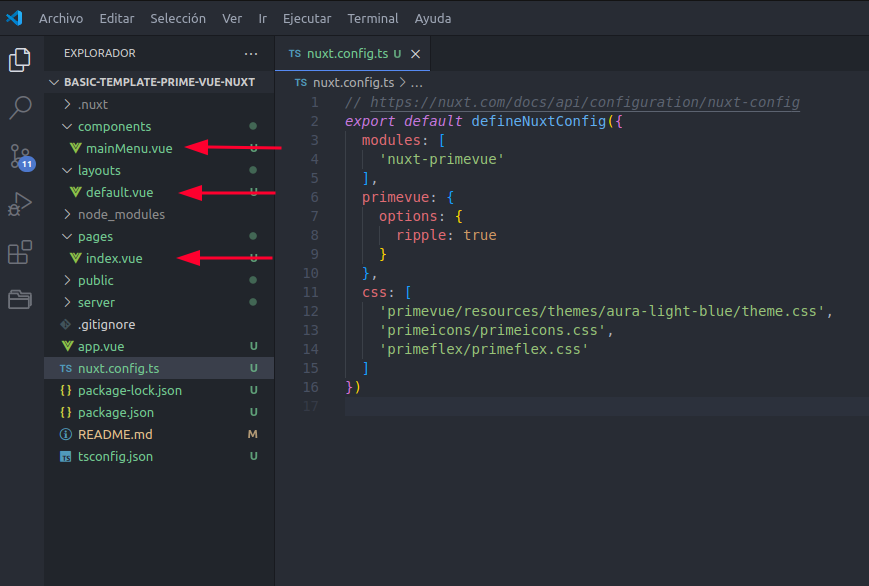
Task: Open the project folders icon in activity bar
Action: pyautogui.click(x=20, y=299)
